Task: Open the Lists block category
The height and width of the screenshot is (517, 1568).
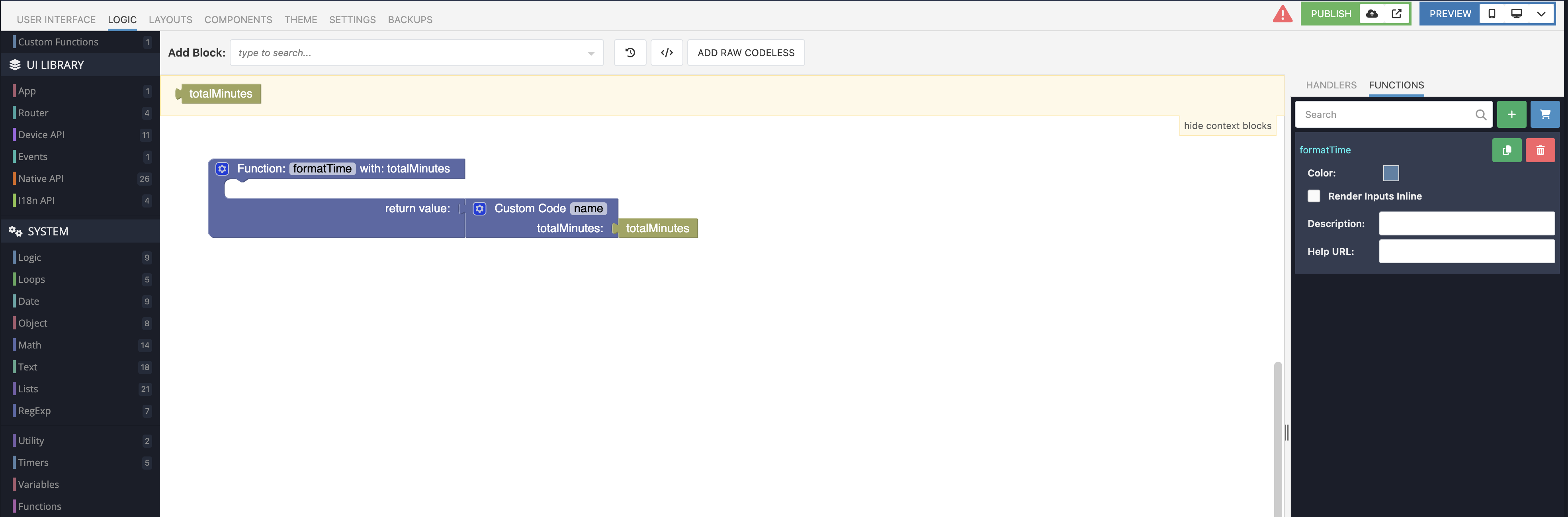Action: click(x=80, y=389)
